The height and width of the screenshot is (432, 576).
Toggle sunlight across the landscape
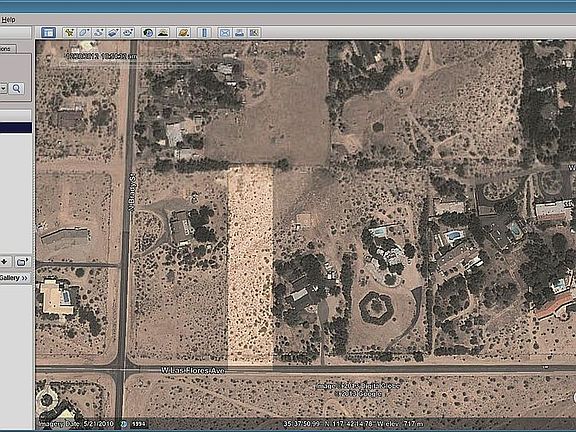tap(163, 33)
